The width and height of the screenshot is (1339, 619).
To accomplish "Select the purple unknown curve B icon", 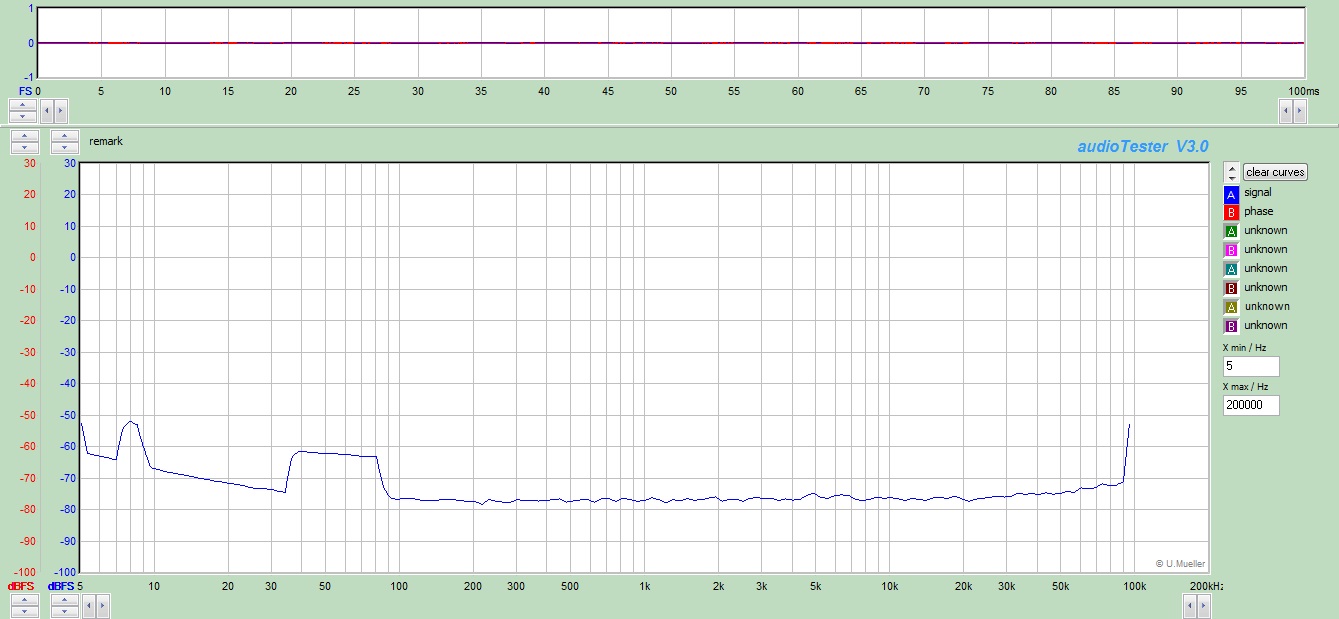I will (1231, 326).
